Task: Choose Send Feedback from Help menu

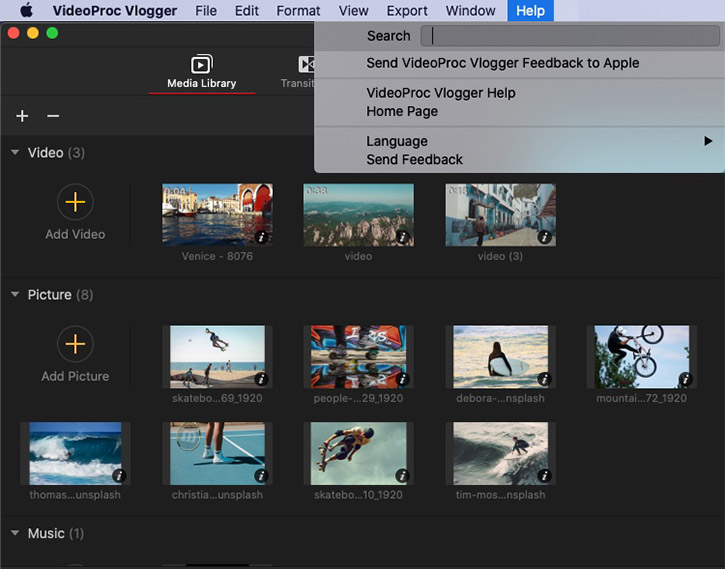Action: pos(414,159)
